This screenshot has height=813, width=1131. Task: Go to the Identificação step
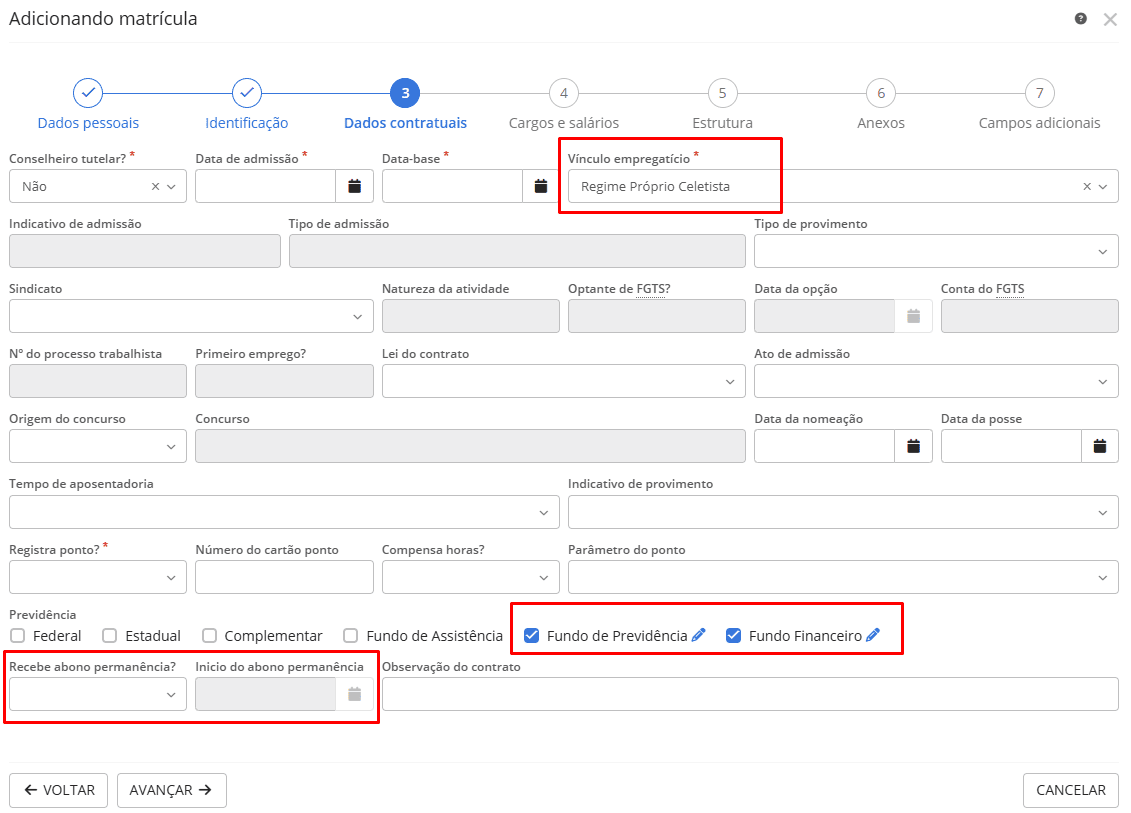coord(247,105)
